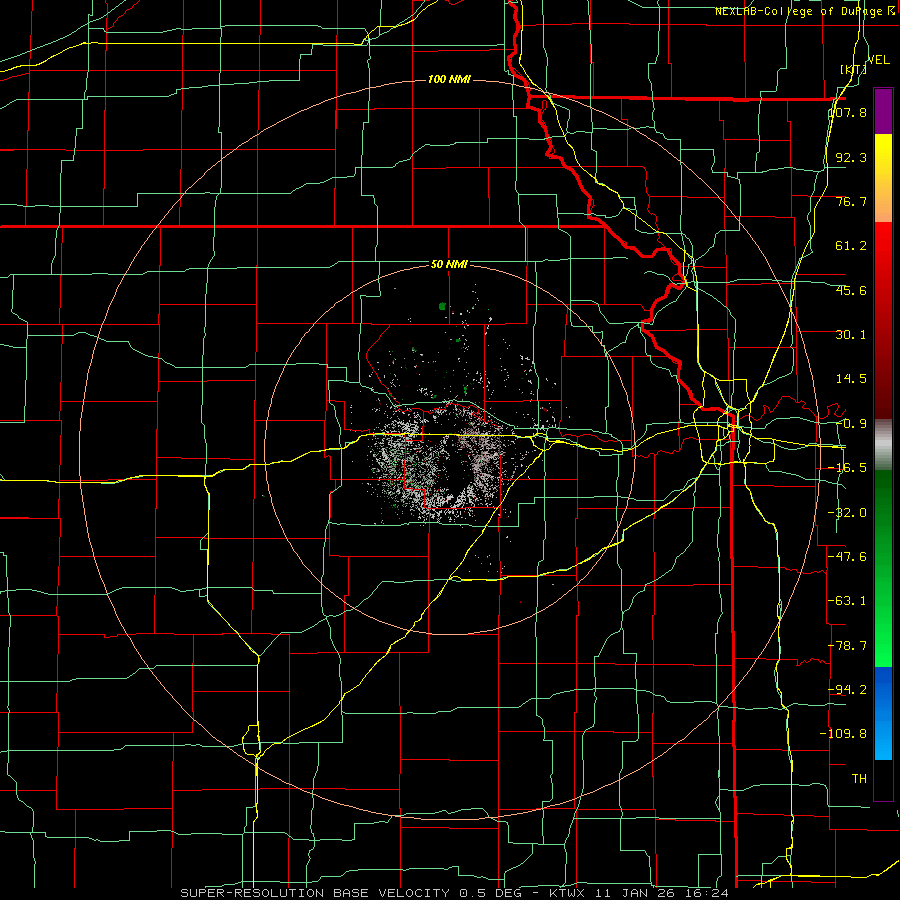Screen dimensions: 900x900
Task: Click the [KT] units label
Action: (854, 69)
